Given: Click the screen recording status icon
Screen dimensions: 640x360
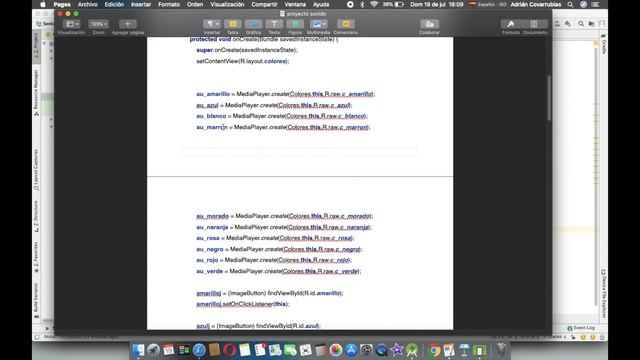Looking at the screenshot, I should pyautogui.click(x=350, y=4).
